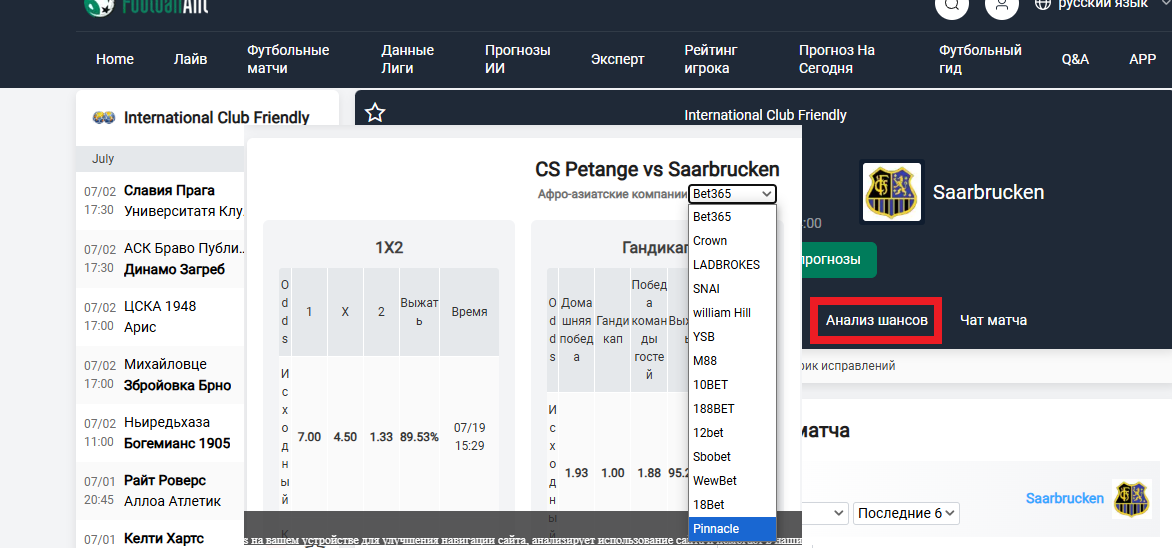The height and width of the screenshot is (548, 1172).
Task: Open the user profile icon
Action: [1001, 5]
